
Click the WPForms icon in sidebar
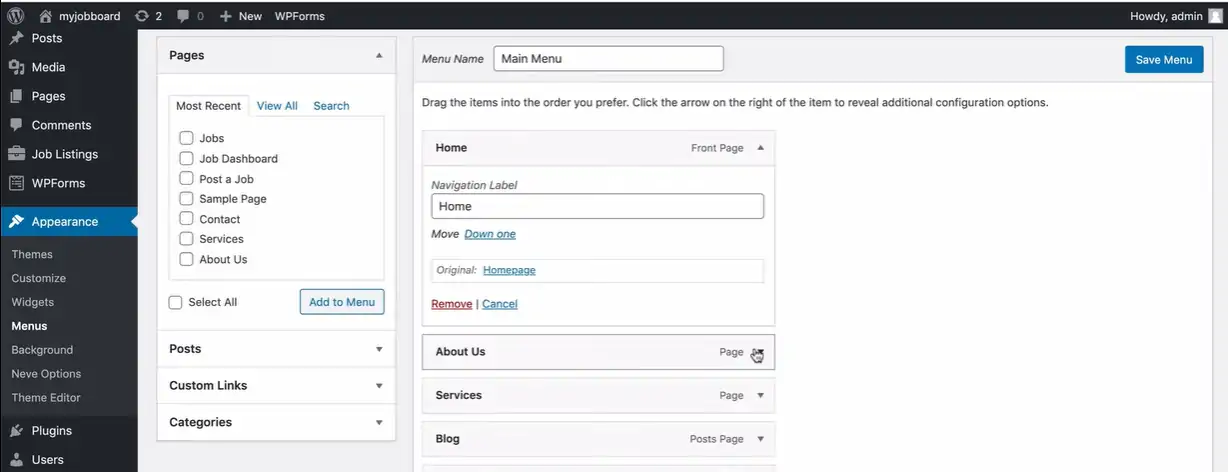point(16,183)
